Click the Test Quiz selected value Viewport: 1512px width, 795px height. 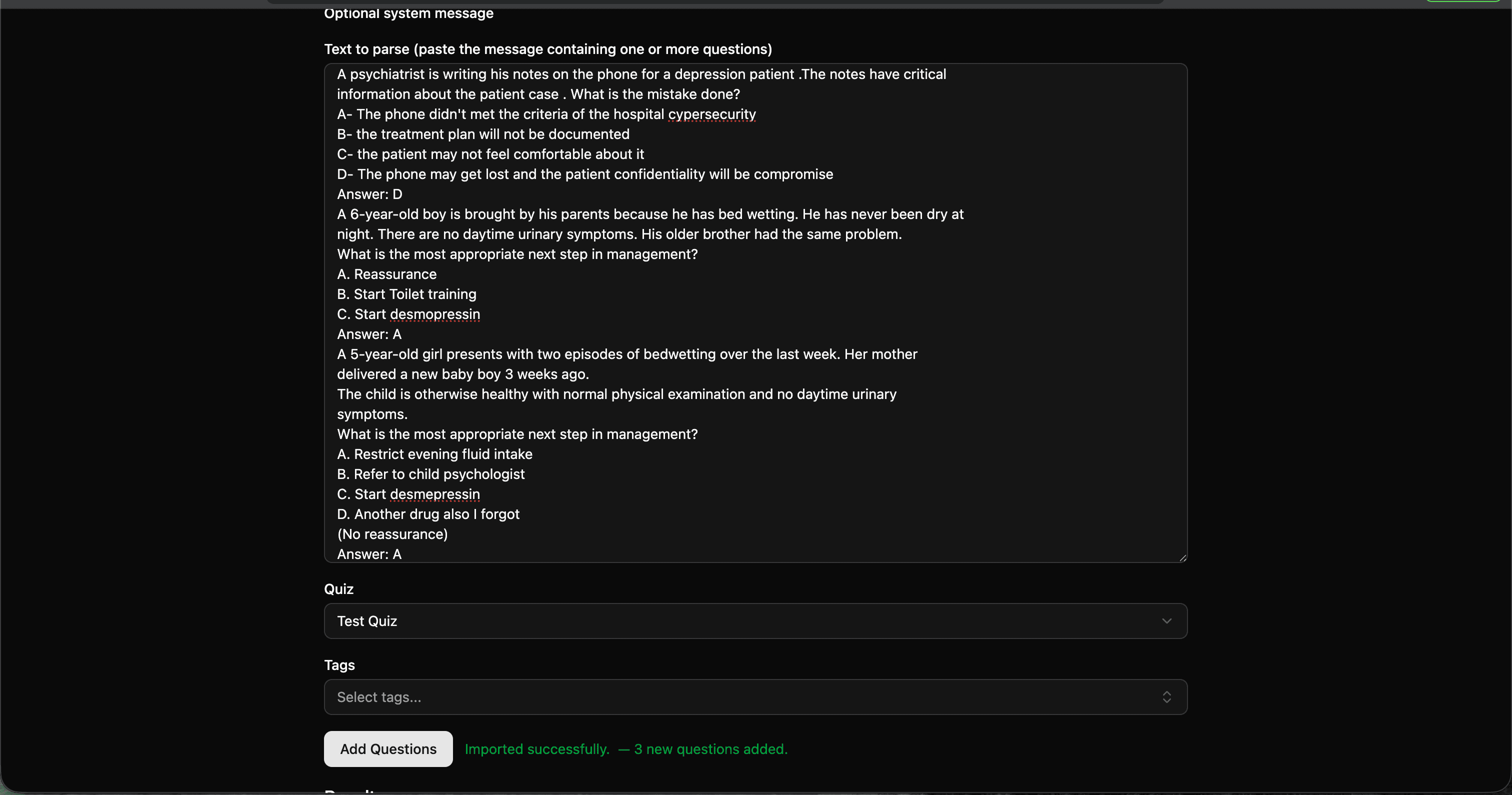pos(367,620)
